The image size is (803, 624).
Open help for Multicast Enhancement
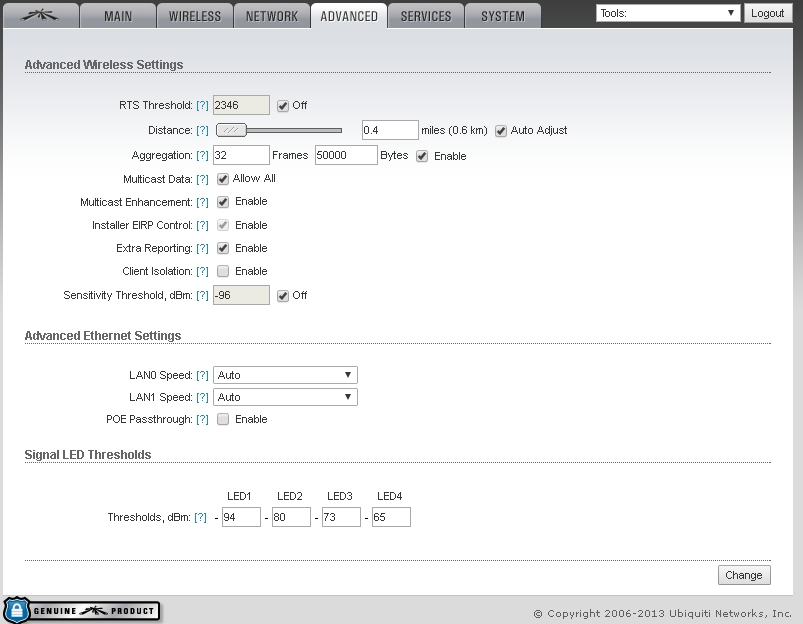pos(202,202)
